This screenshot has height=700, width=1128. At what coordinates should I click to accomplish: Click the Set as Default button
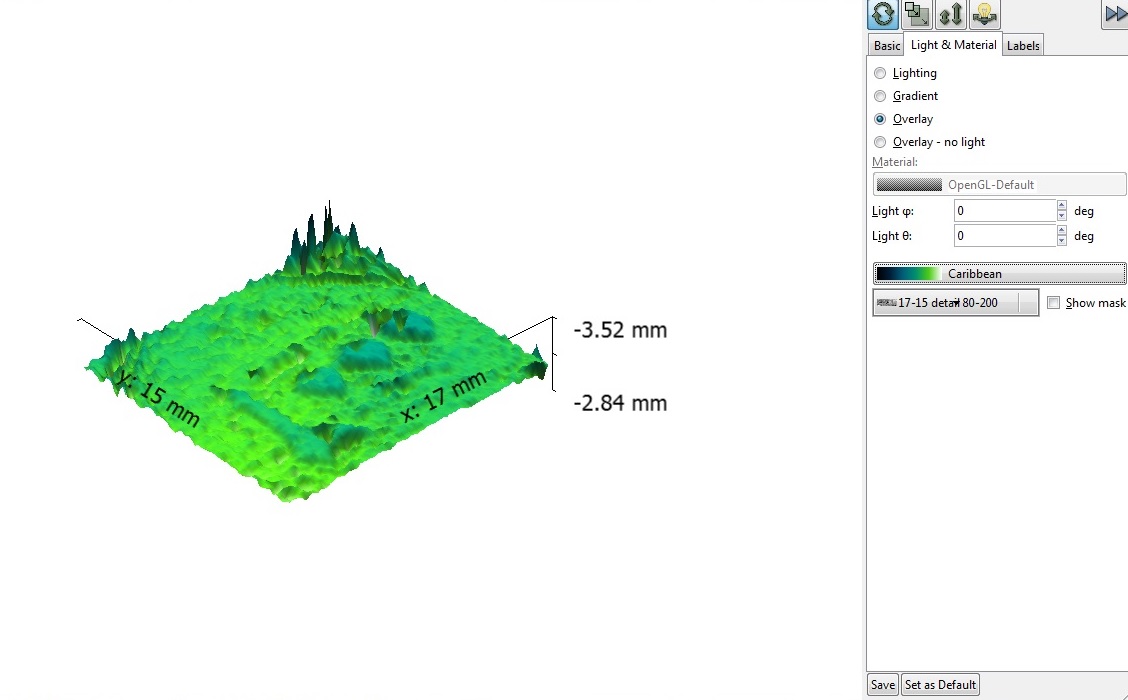(x=940, y=684)
